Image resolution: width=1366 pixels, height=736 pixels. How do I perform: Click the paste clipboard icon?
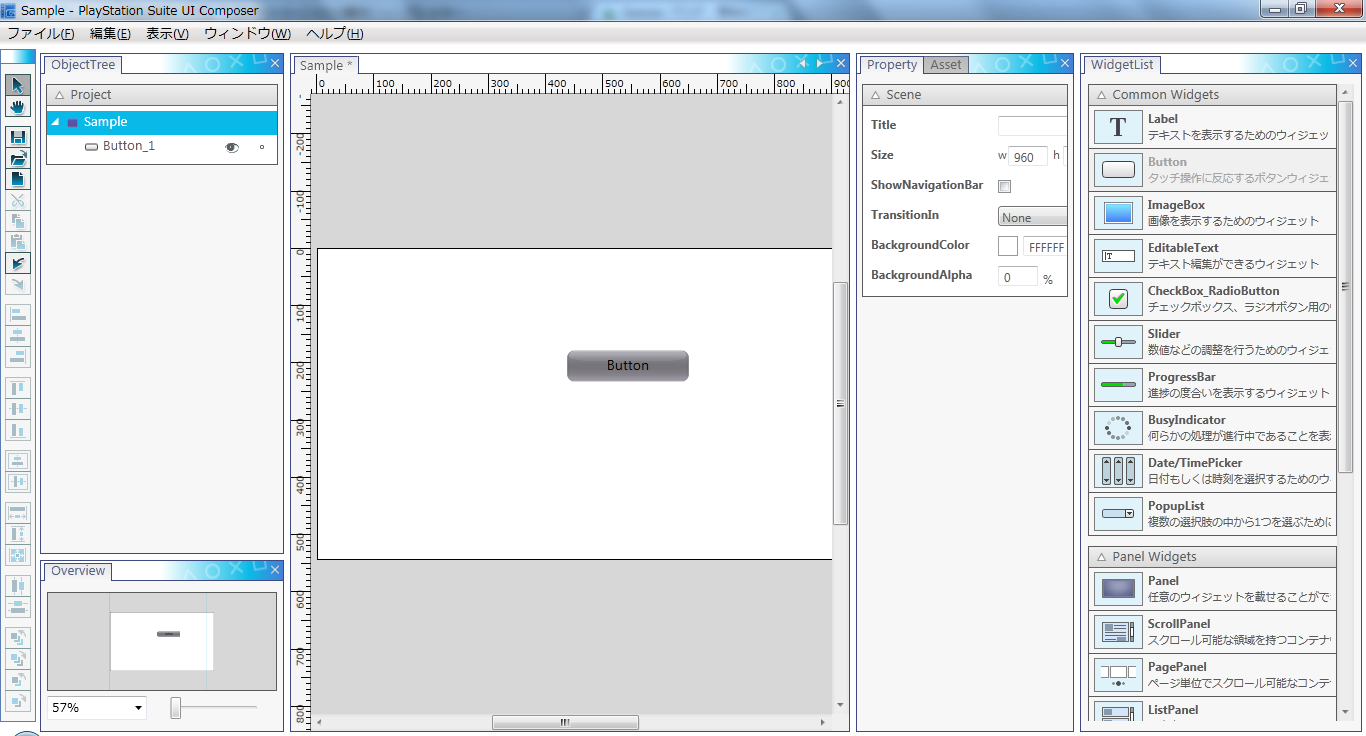(x=18, y=242)
